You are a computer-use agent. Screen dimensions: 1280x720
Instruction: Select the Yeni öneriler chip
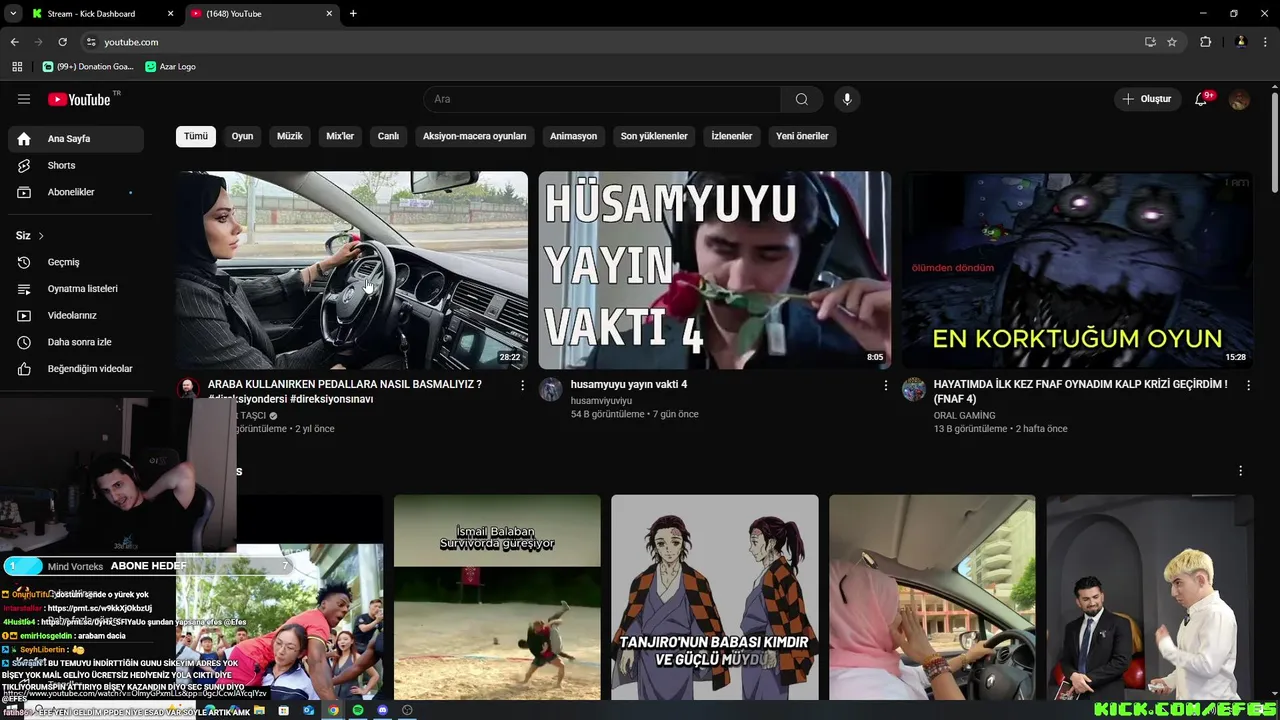point(802,136)
